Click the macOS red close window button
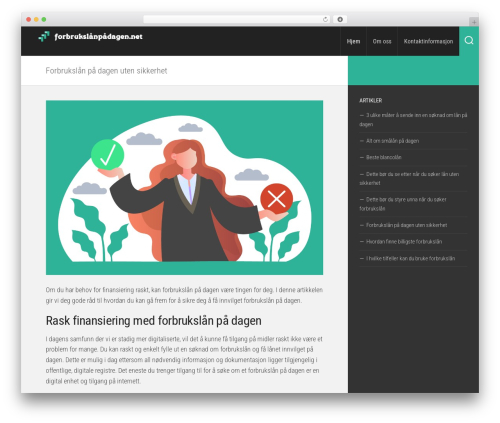The width and height of the screenshot is (500, 423). 29,19
